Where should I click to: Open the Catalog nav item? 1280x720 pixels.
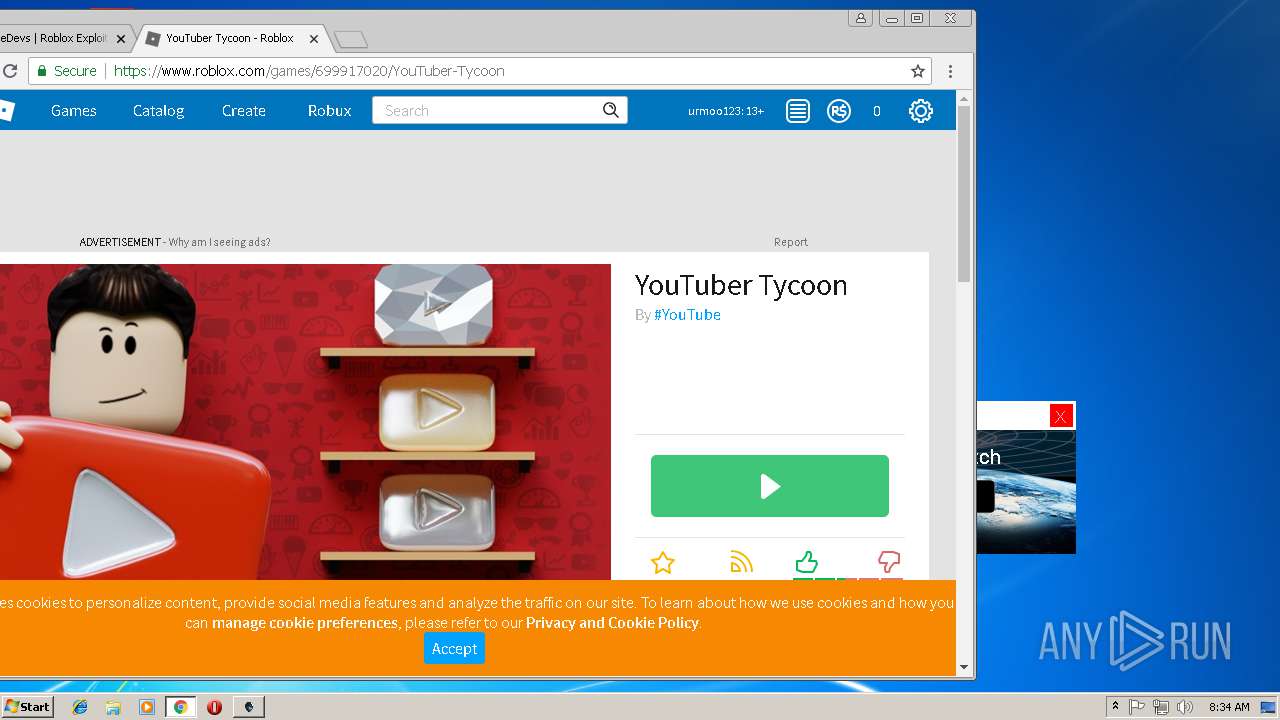(158, 111)
